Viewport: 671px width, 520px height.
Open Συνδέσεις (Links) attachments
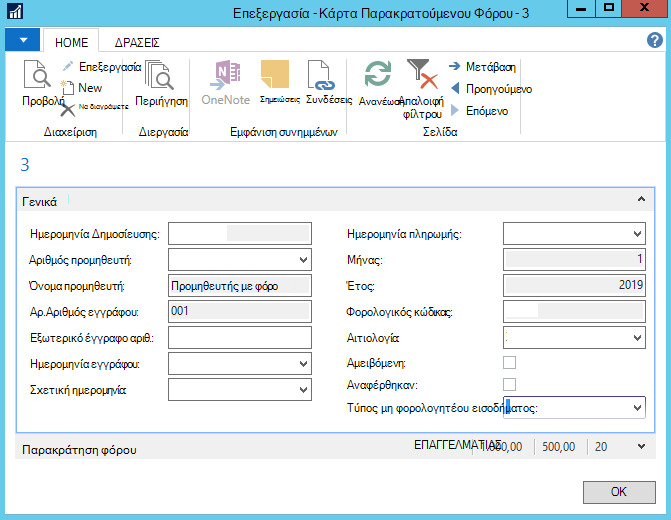320,75
